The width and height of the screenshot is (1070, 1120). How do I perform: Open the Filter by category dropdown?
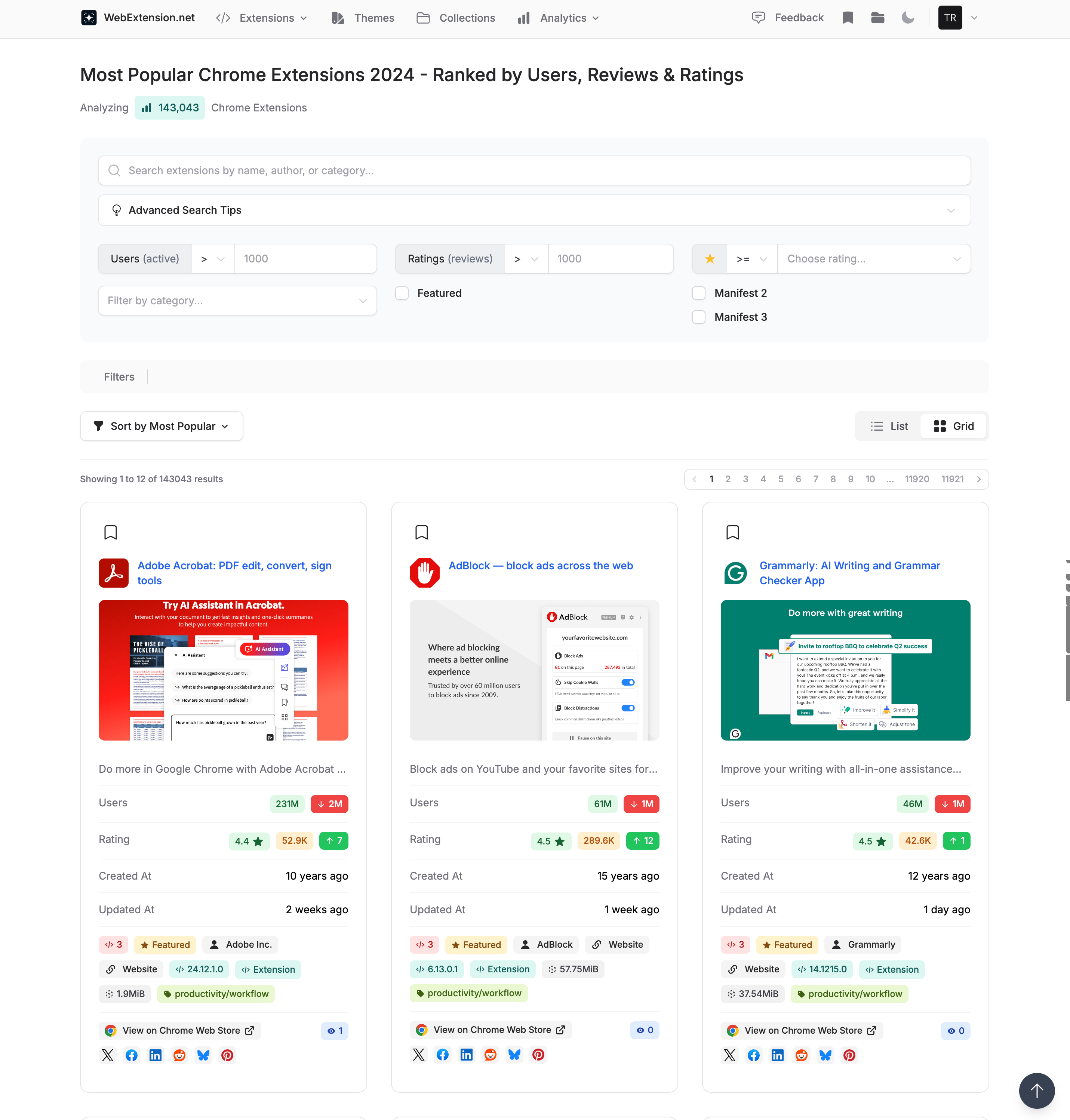(237, 301)
